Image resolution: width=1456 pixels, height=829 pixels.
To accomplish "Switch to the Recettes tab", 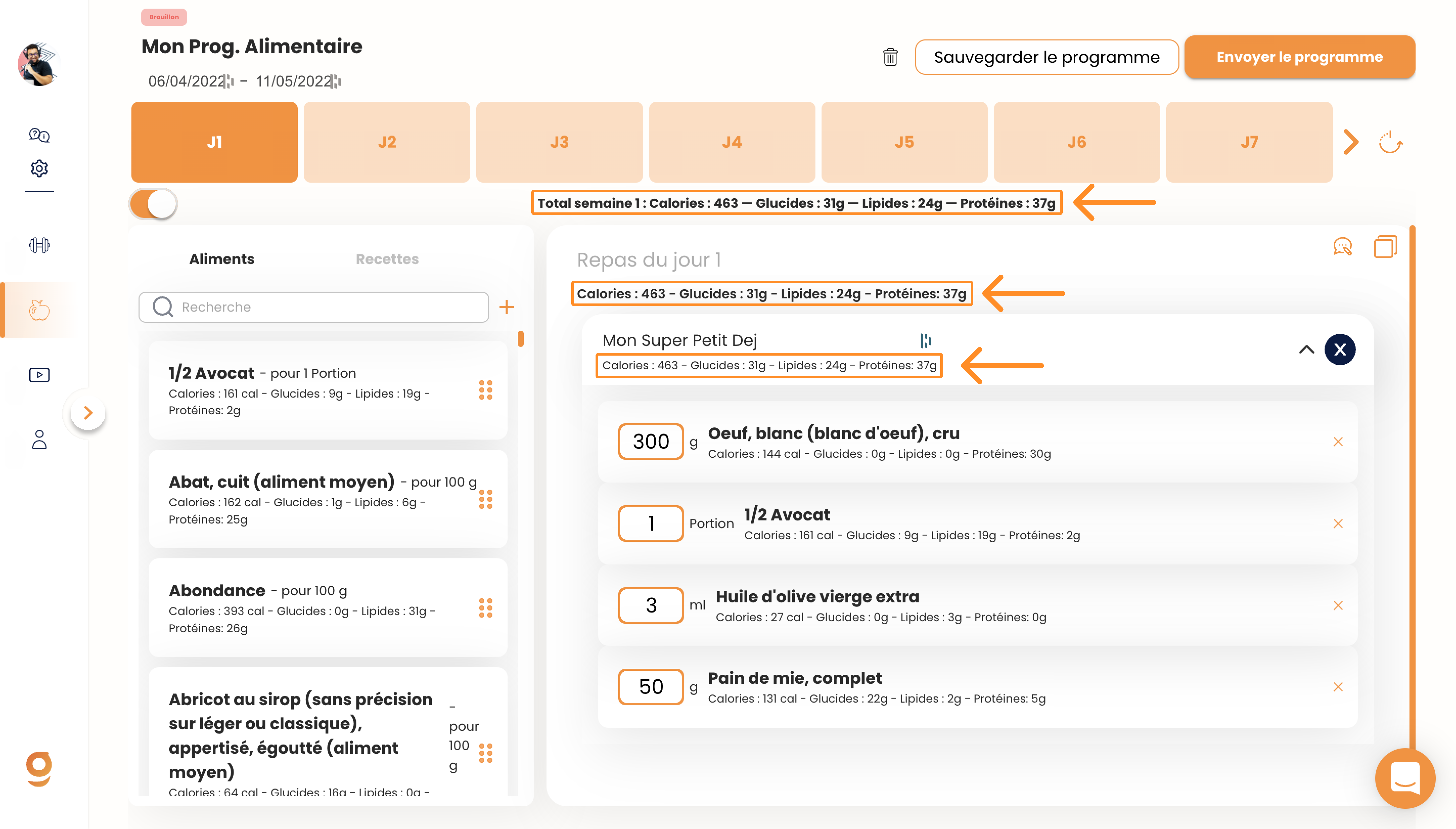I will pyautogui.click(x=387, y=259).
